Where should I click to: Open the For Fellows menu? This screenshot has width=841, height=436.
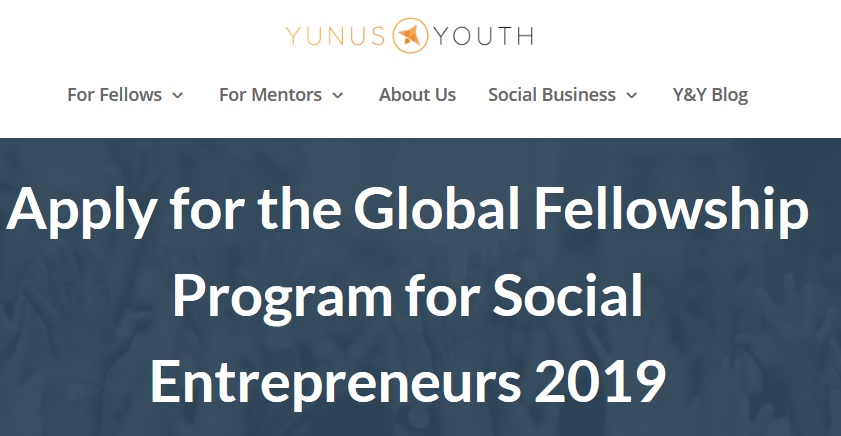pos(114,95)
